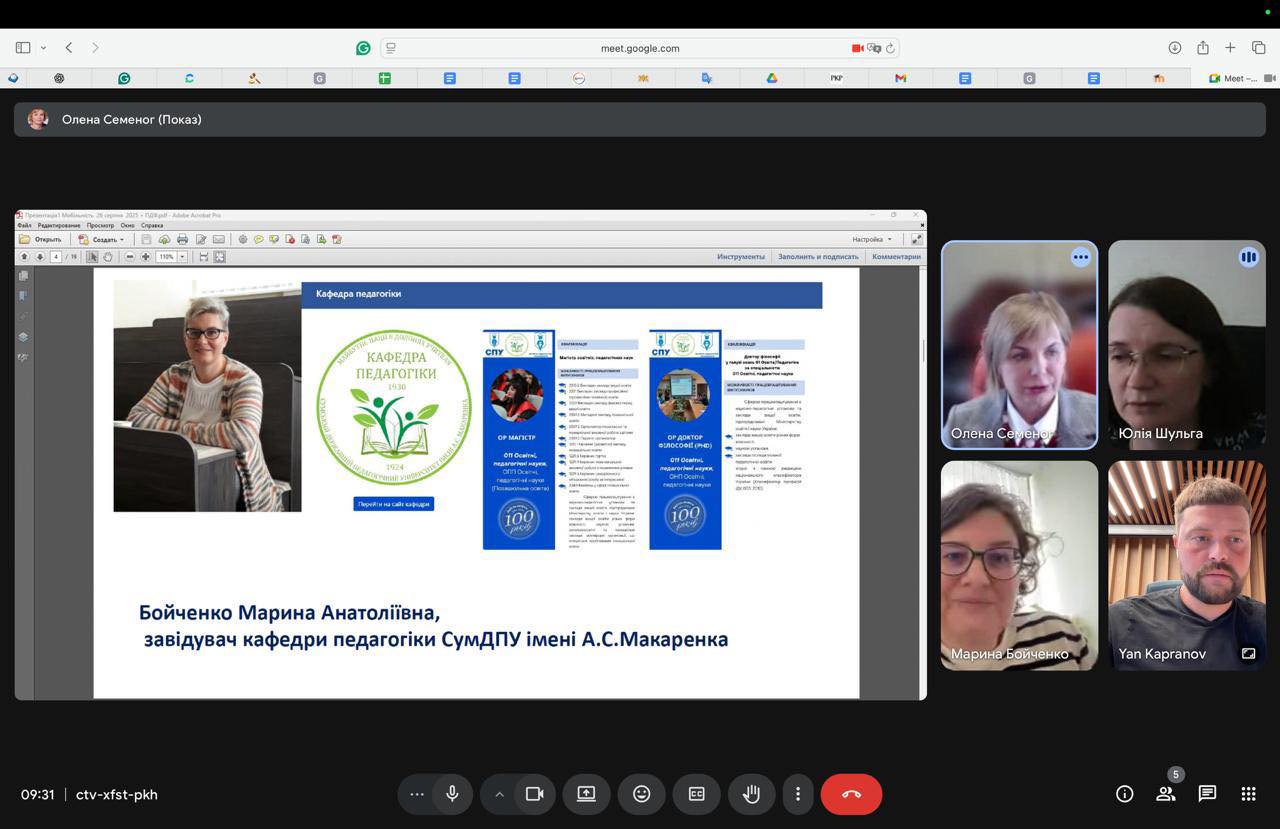This screenshot has height=829, width=1280.
Task: Expand audio settings chevron beside camera
Action: pos(499,794)
